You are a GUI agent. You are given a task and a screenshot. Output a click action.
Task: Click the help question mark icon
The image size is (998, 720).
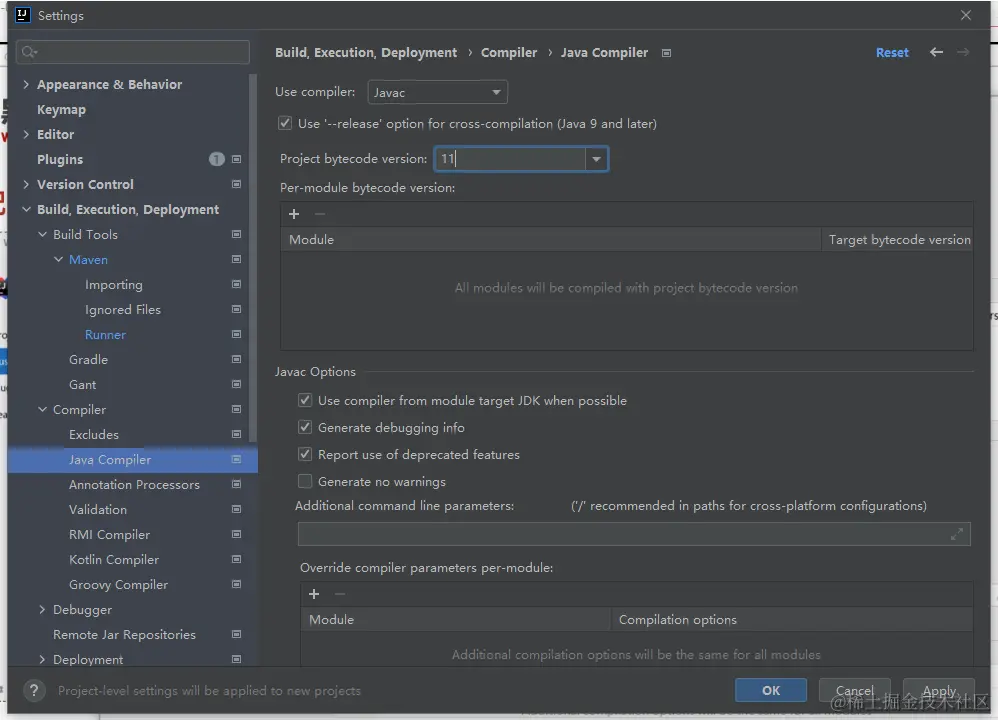click(x=34, y=690)
